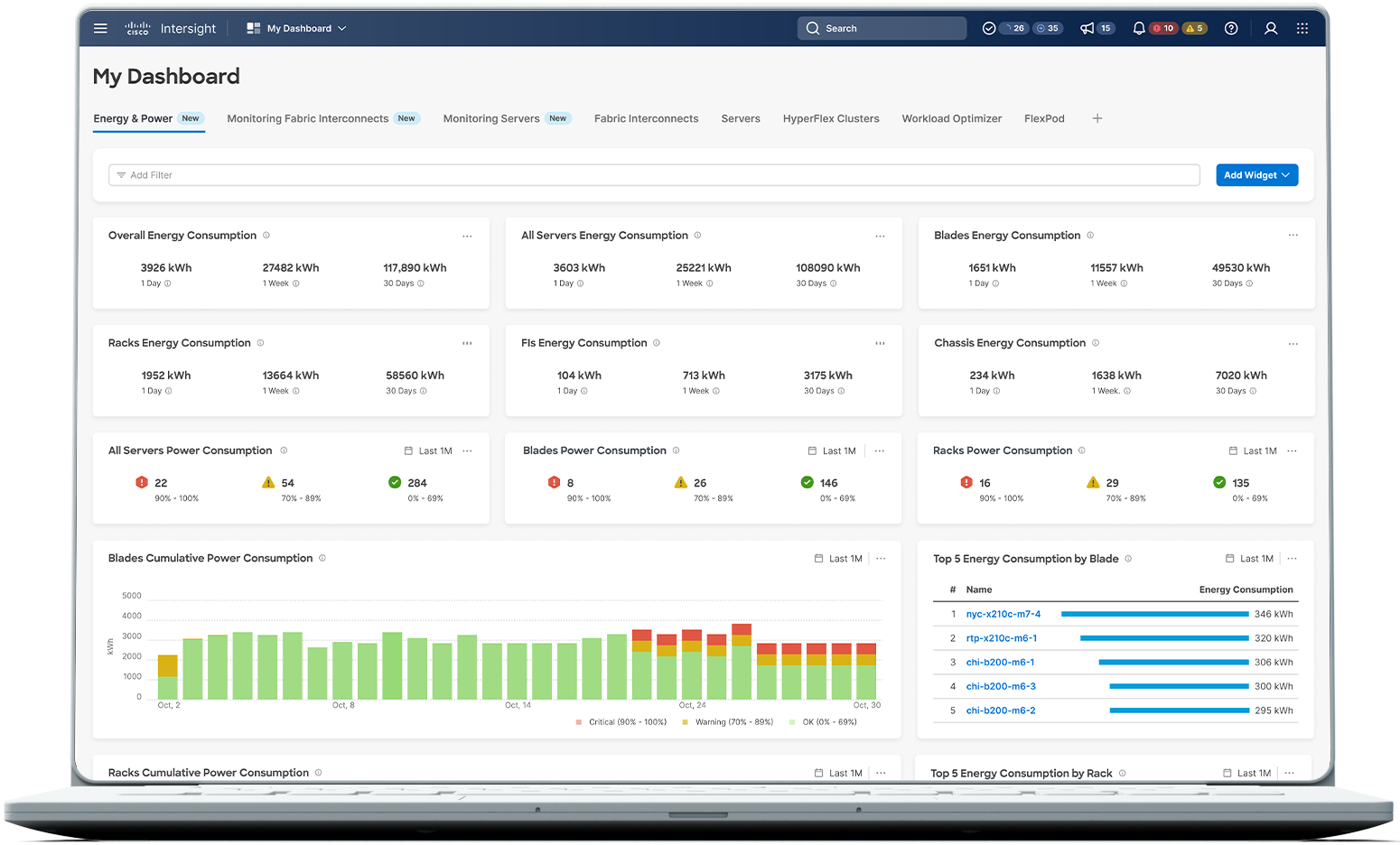Open the hamburger navigation menu

100,29
